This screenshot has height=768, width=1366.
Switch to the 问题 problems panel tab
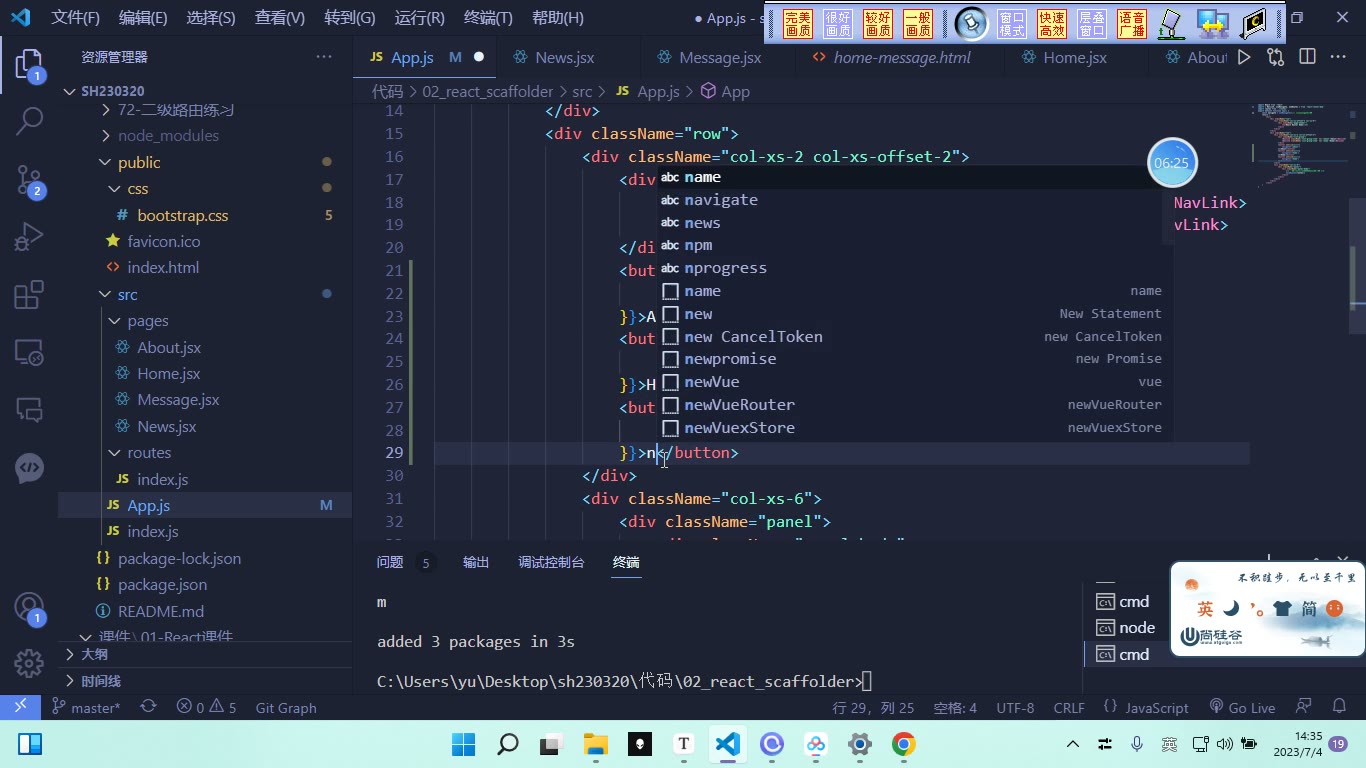390,562
